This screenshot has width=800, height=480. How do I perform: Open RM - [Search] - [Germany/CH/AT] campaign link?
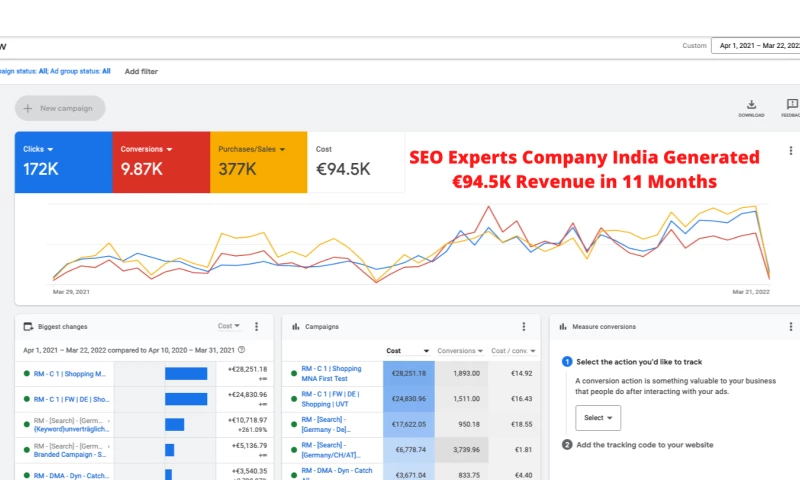click(331, 450)
